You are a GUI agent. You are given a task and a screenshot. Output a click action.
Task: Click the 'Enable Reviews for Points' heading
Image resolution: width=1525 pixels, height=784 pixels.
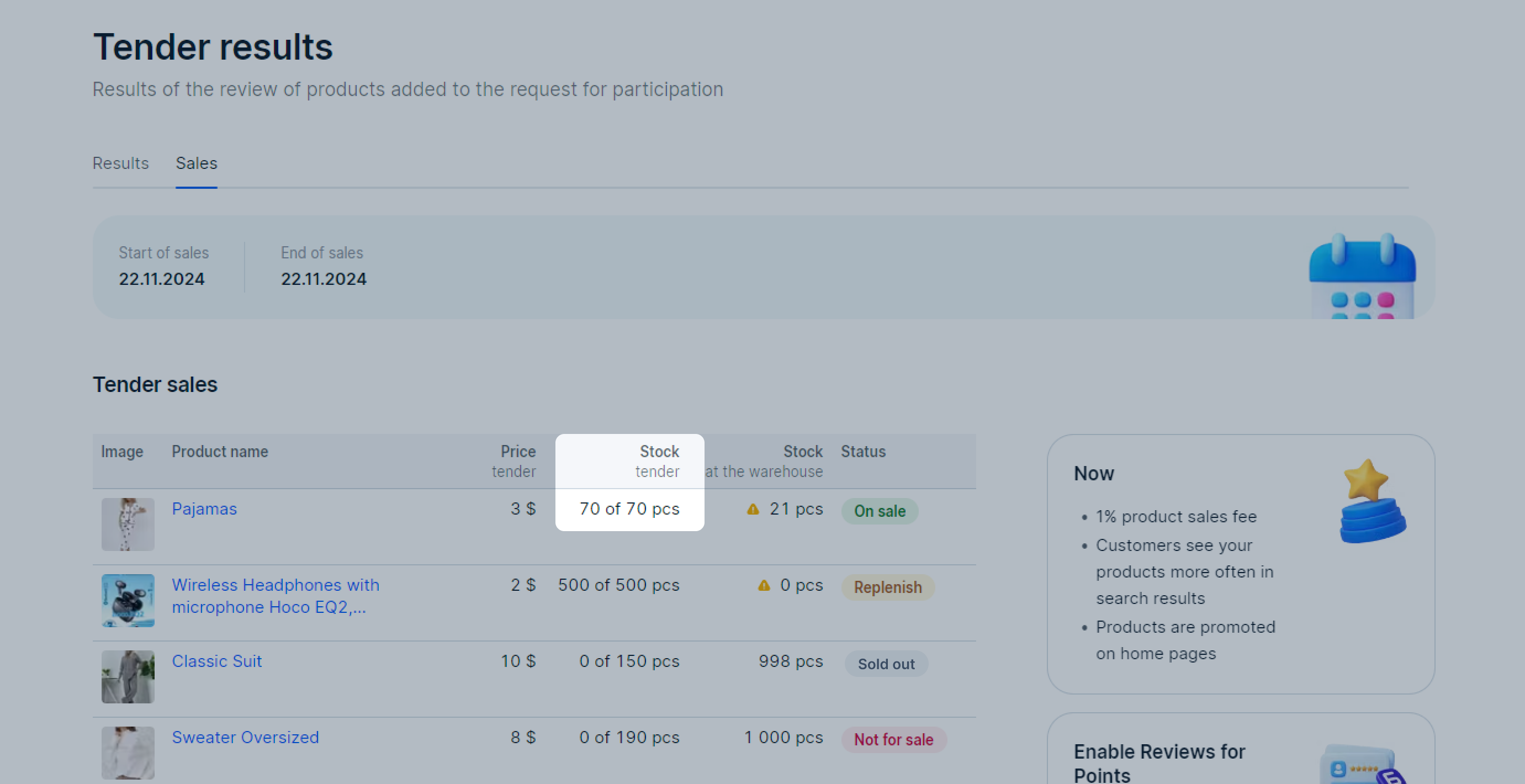point(1159,763)
